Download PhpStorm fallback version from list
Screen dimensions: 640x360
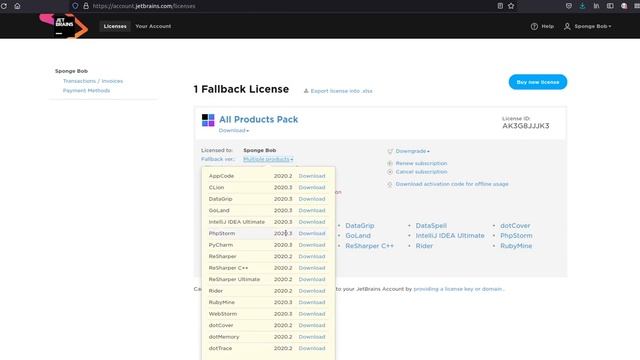tap(312, 233)
